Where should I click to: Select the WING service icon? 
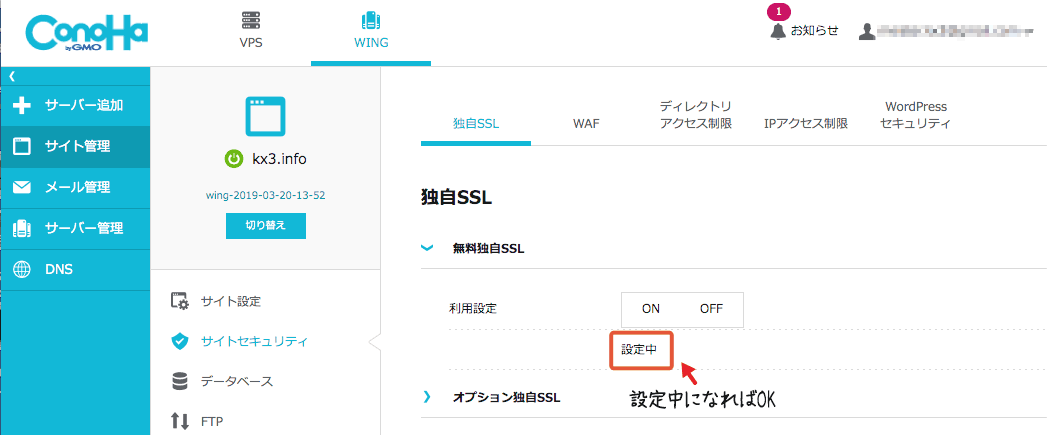[371, 21]
